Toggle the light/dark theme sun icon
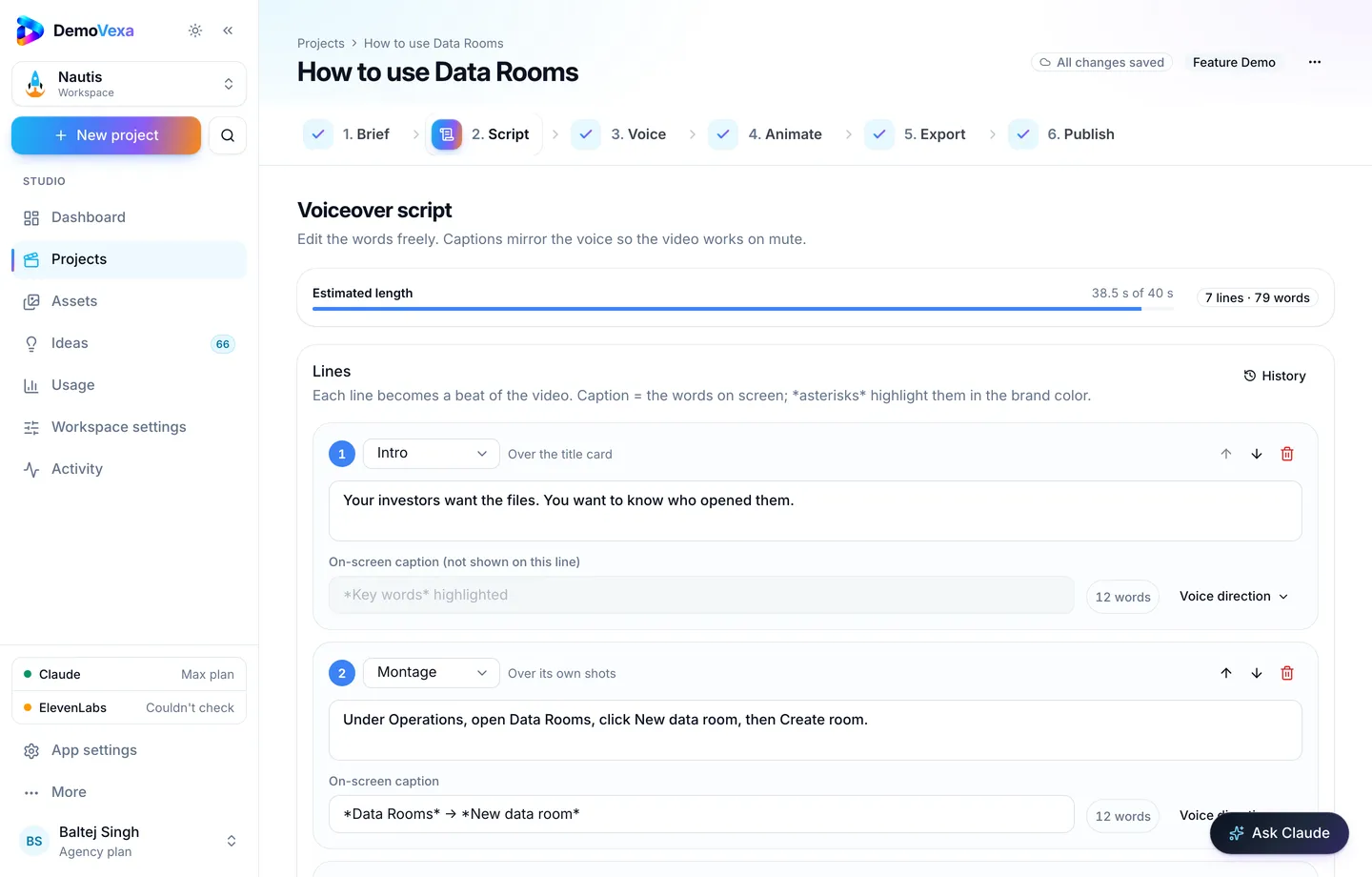This screenshot has width=1372, height=877. tap(195, 31)
